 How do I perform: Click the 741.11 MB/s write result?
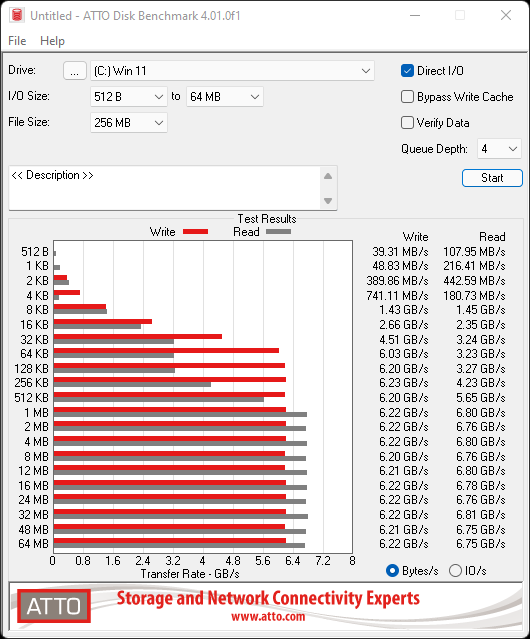pos(397,295)
